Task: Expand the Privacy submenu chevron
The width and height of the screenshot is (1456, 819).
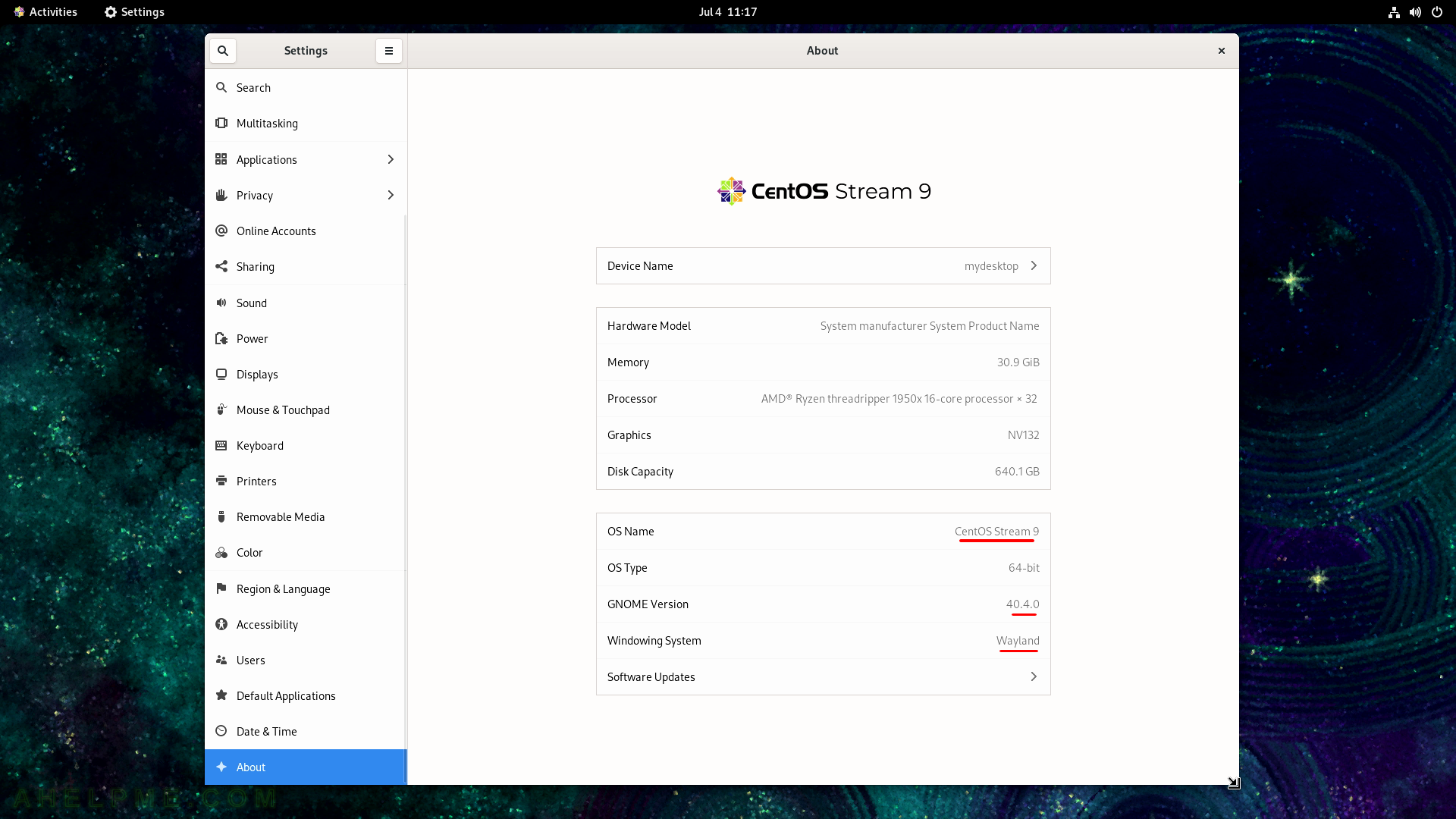Action: click(391, 195)
